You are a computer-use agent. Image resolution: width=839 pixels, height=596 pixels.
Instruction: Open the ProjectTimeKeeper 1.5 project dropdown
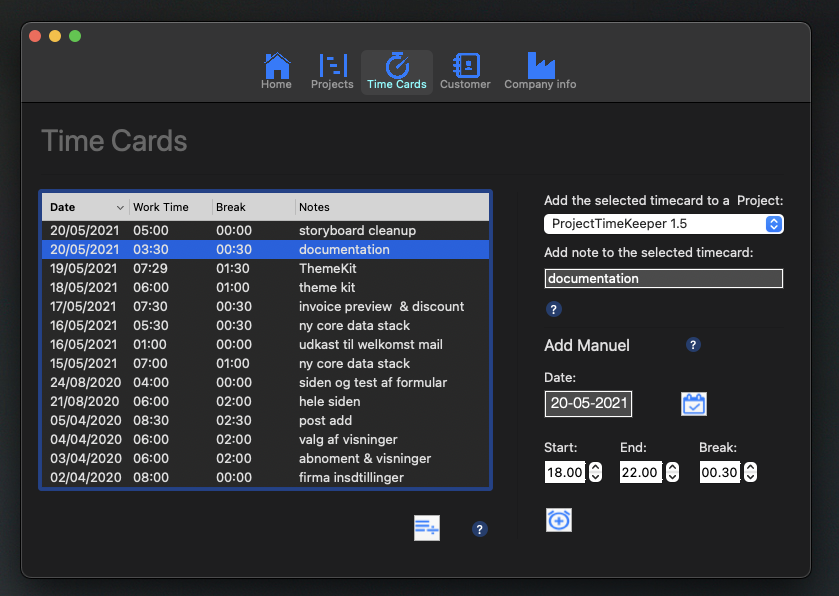(x=663, y=224)
